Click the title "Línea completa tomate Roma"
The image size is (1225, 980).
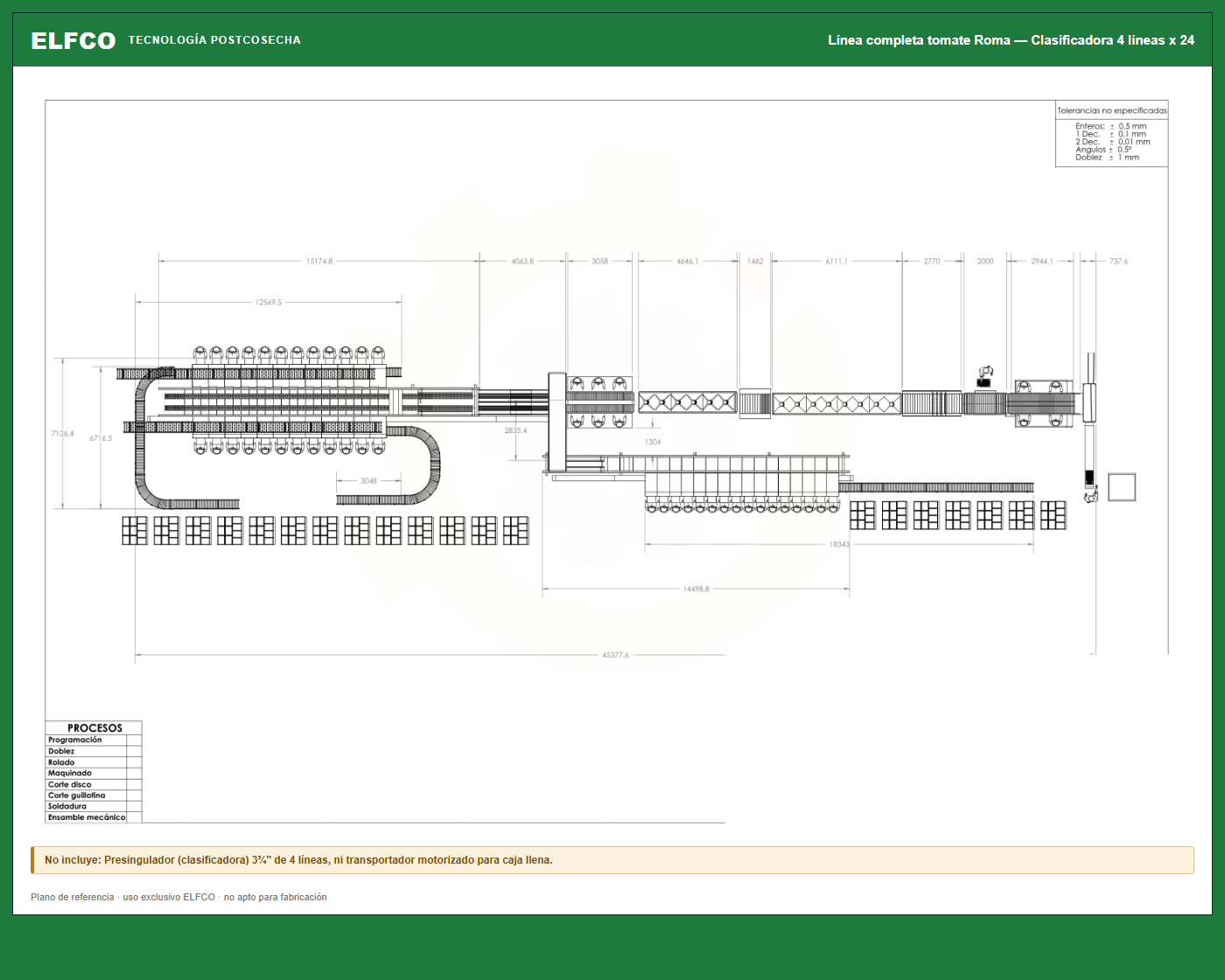(919, 40)
